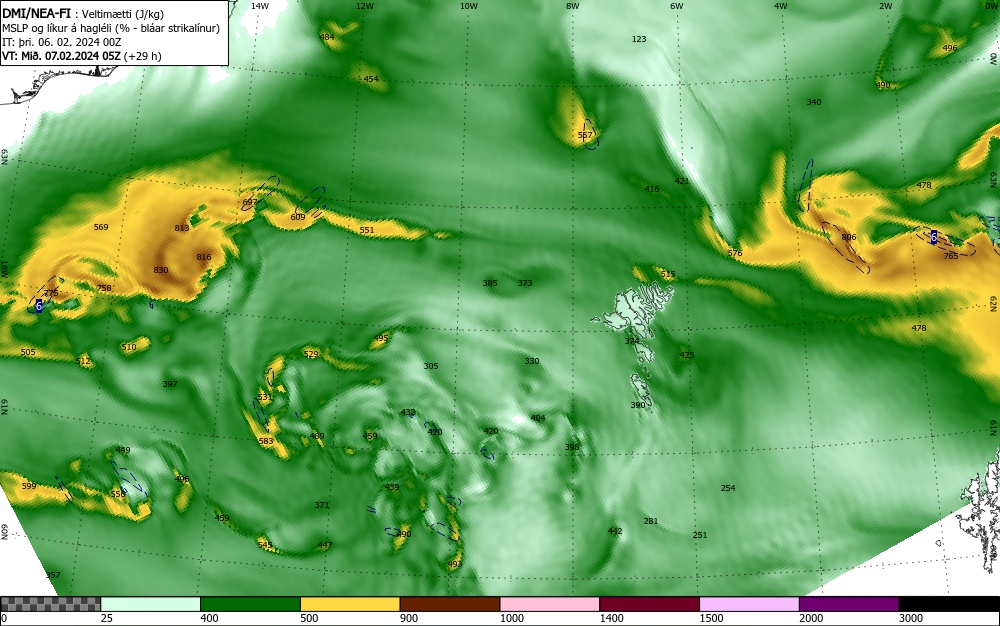The width and height of the screenshot is (1000, 626).
Task: Click the '281' CAPE value
Action: click(x=651, y=521)
